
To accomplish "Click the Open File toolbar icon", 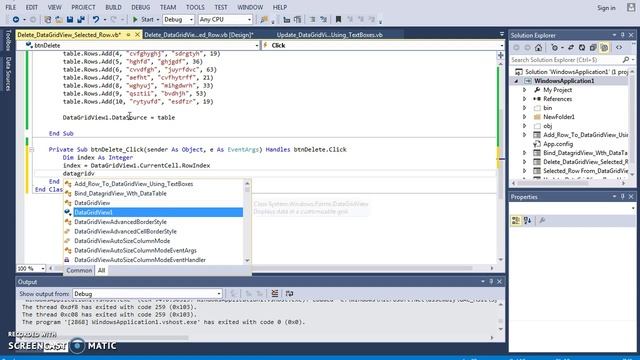I will (59, 19).
